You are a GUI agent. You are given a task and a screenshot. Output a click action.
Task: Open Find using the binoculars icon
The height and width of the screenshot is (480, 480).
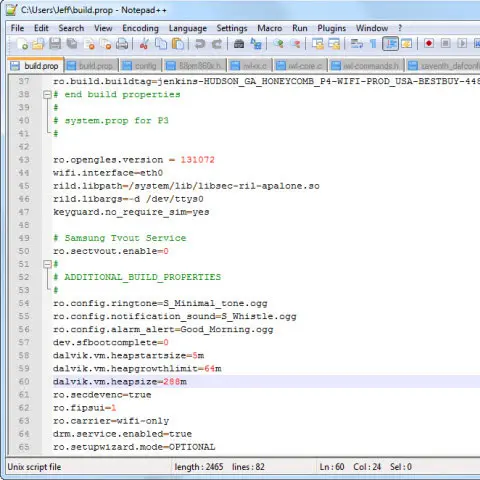point(239,44)
